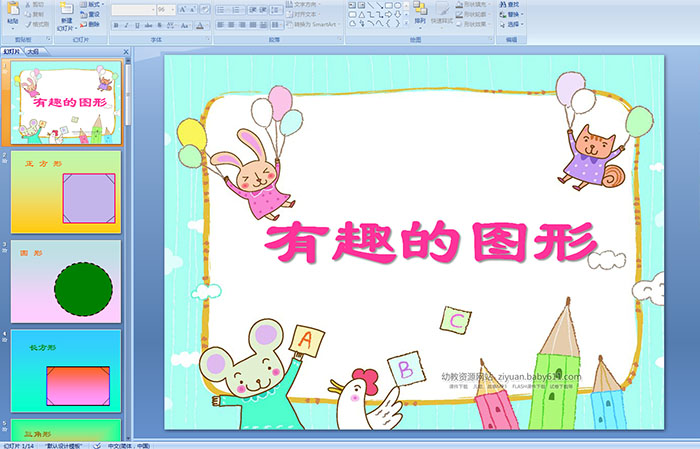The height and width of the screenshot is (449, 700).
Task: Click the Find (查找) binoculars button
Action: (x=509, y=4)
